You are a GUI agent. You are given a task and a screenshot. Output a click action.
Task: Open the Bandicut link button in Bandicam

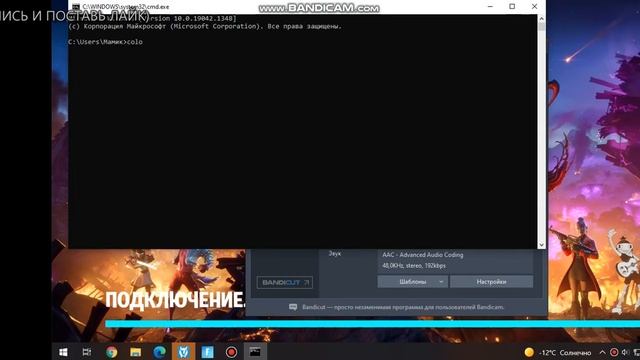point(285,282)
